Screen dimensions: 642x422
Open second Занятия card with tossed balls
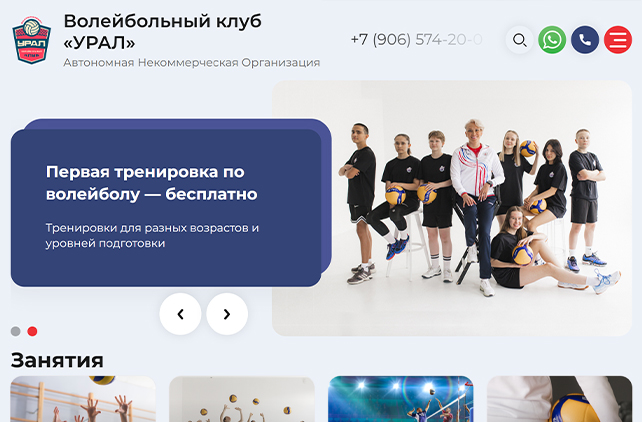[242, 399]
